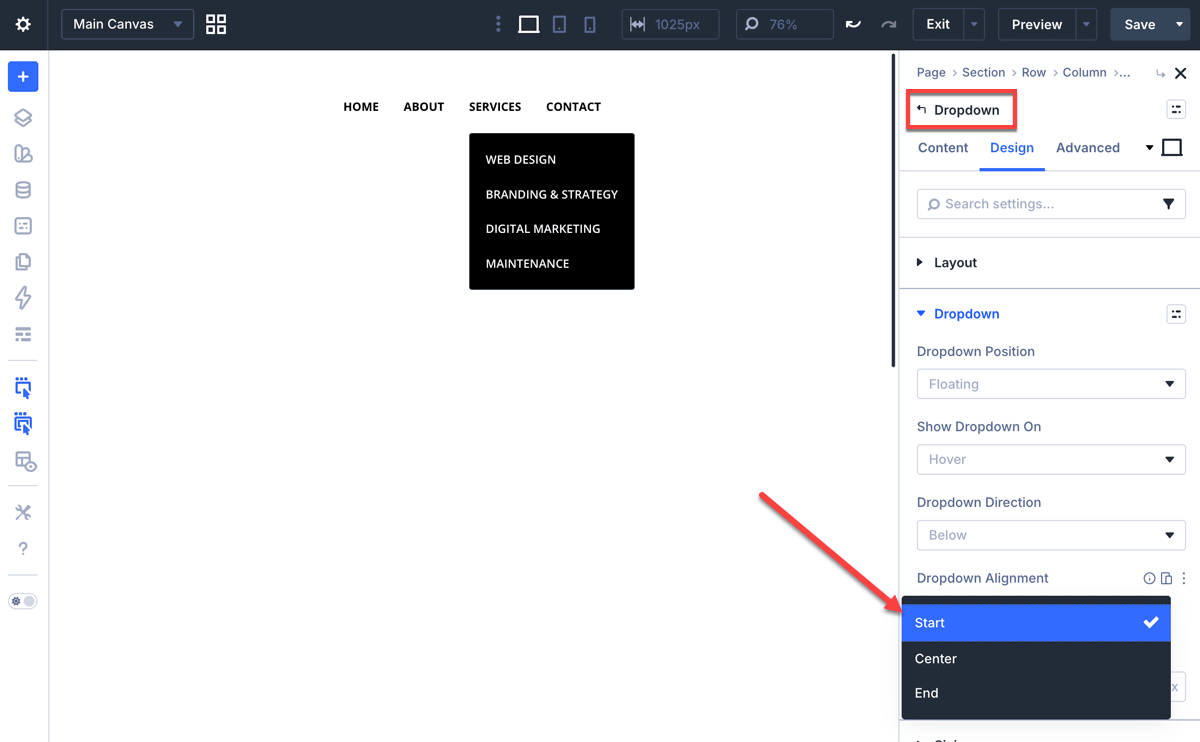Click the Save button
Screen dimensions: 1200x742
(x=1138, y=24)
